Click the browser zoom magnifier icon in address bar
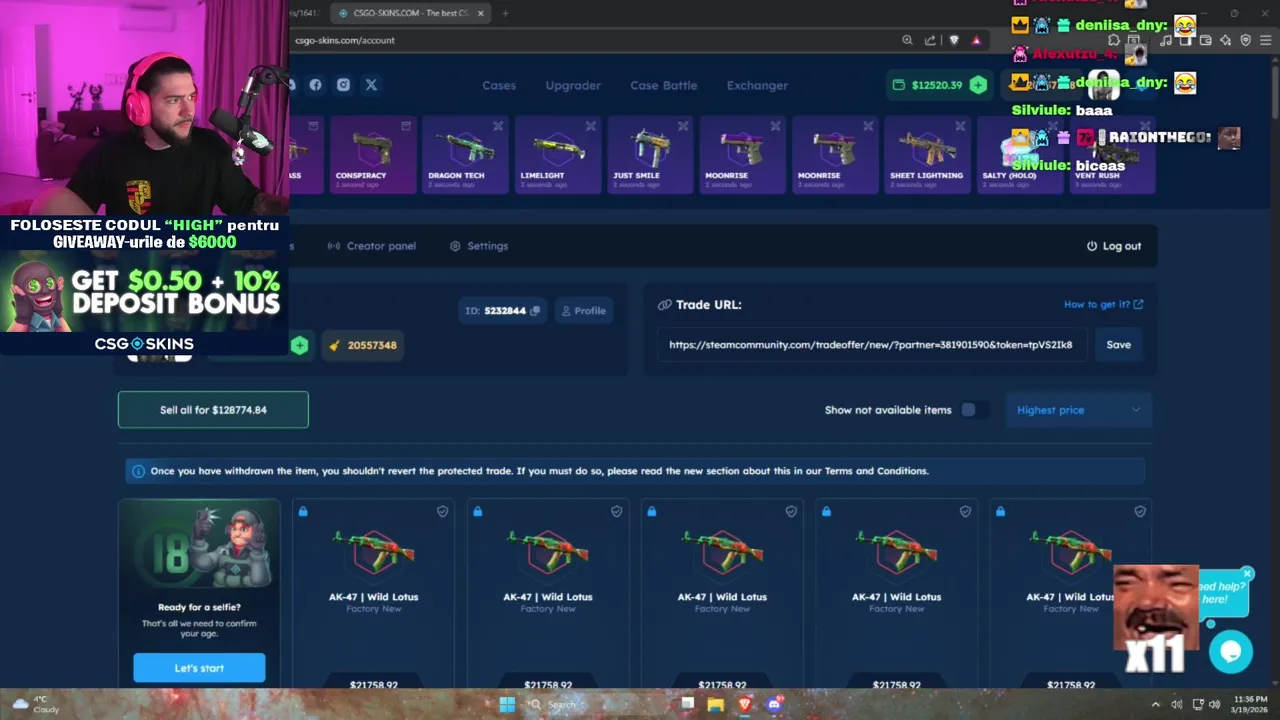The image size is (1280, 720). (x=907, y=40)
